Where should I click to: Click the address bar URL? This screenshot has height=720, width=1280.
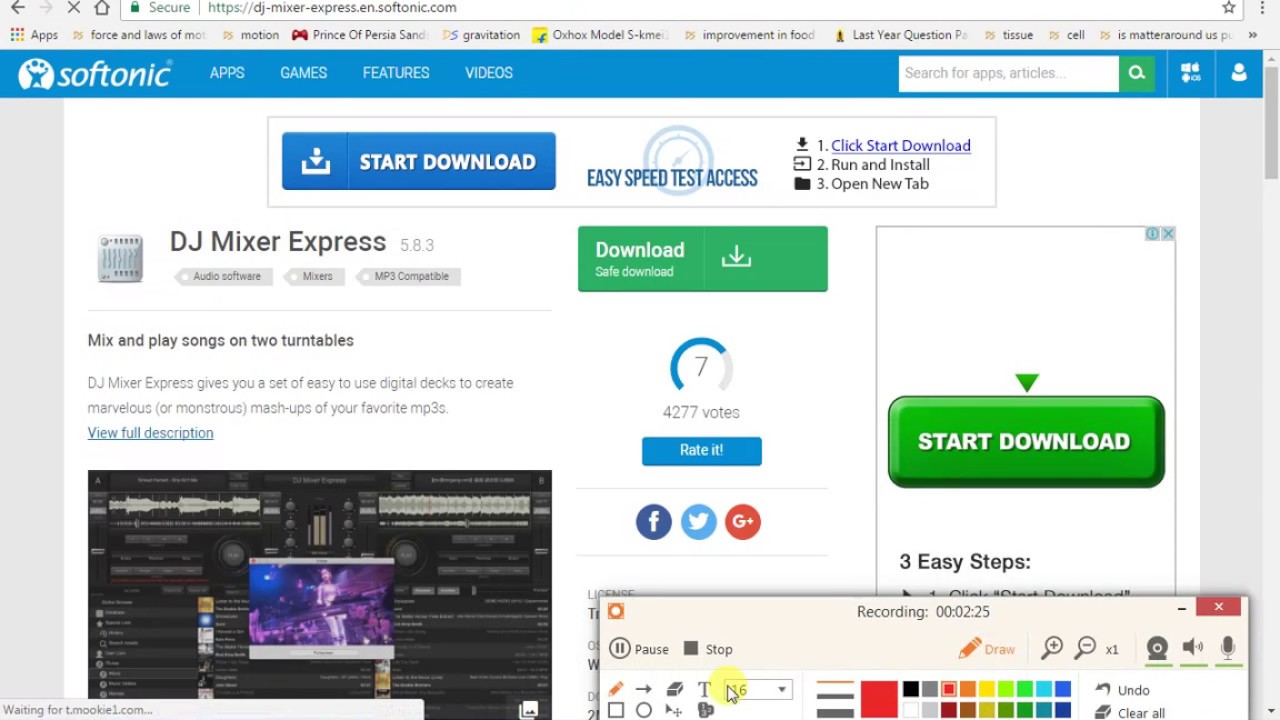coord(333,8)
